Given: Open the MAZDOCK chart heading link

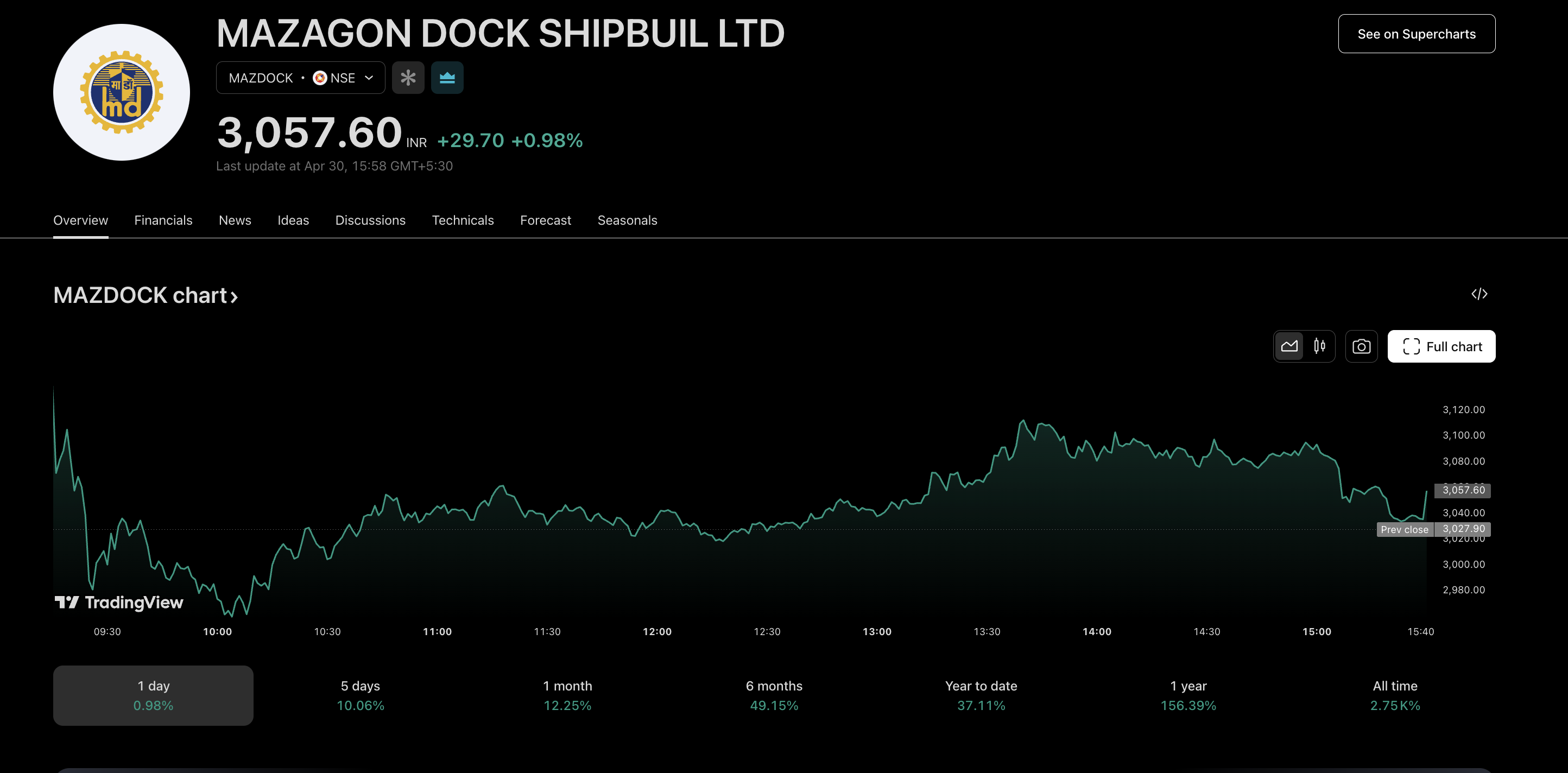Looking at the screenshot, I should [x=146, y=295].
